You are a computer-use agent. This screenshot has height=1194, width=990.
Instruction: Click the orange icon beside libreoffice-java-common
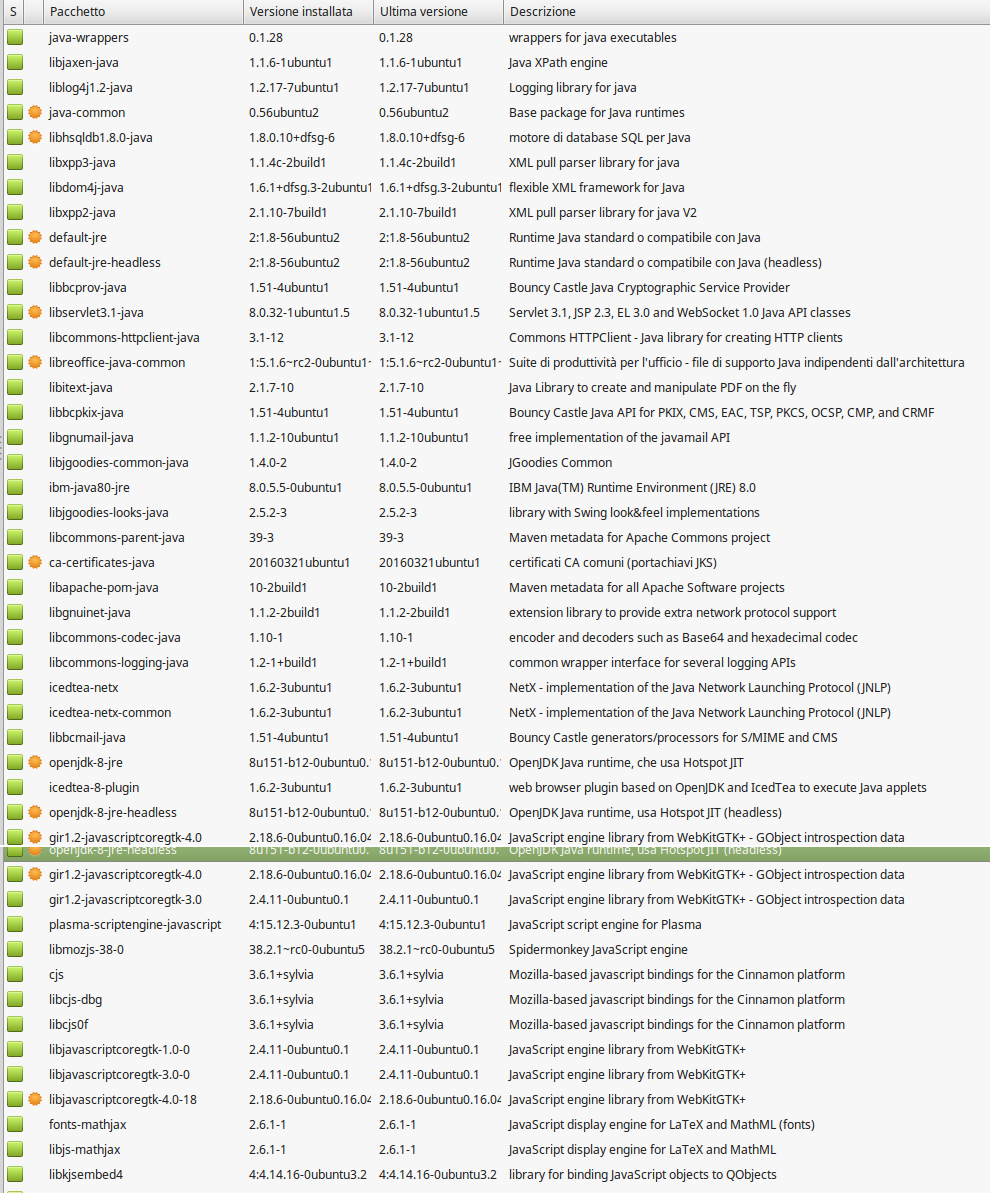pyautogui.click(x=35, y=362)
